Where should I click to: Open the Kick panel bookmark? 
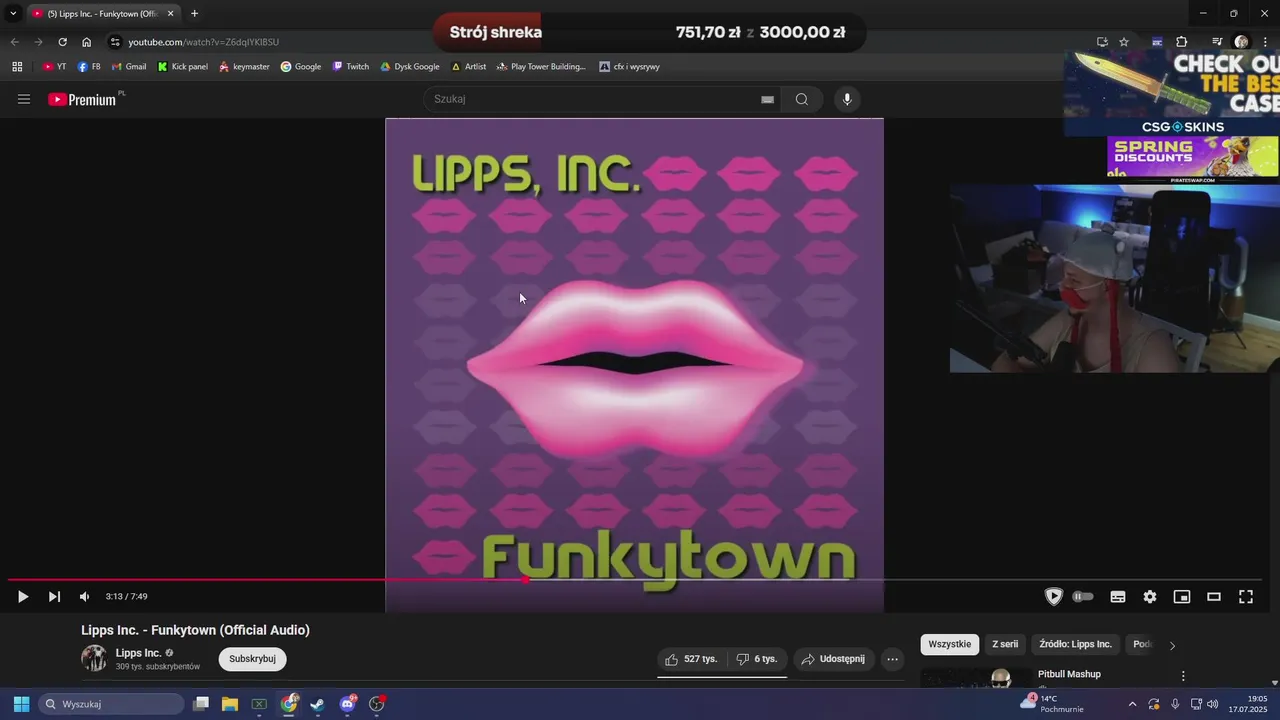183,67
